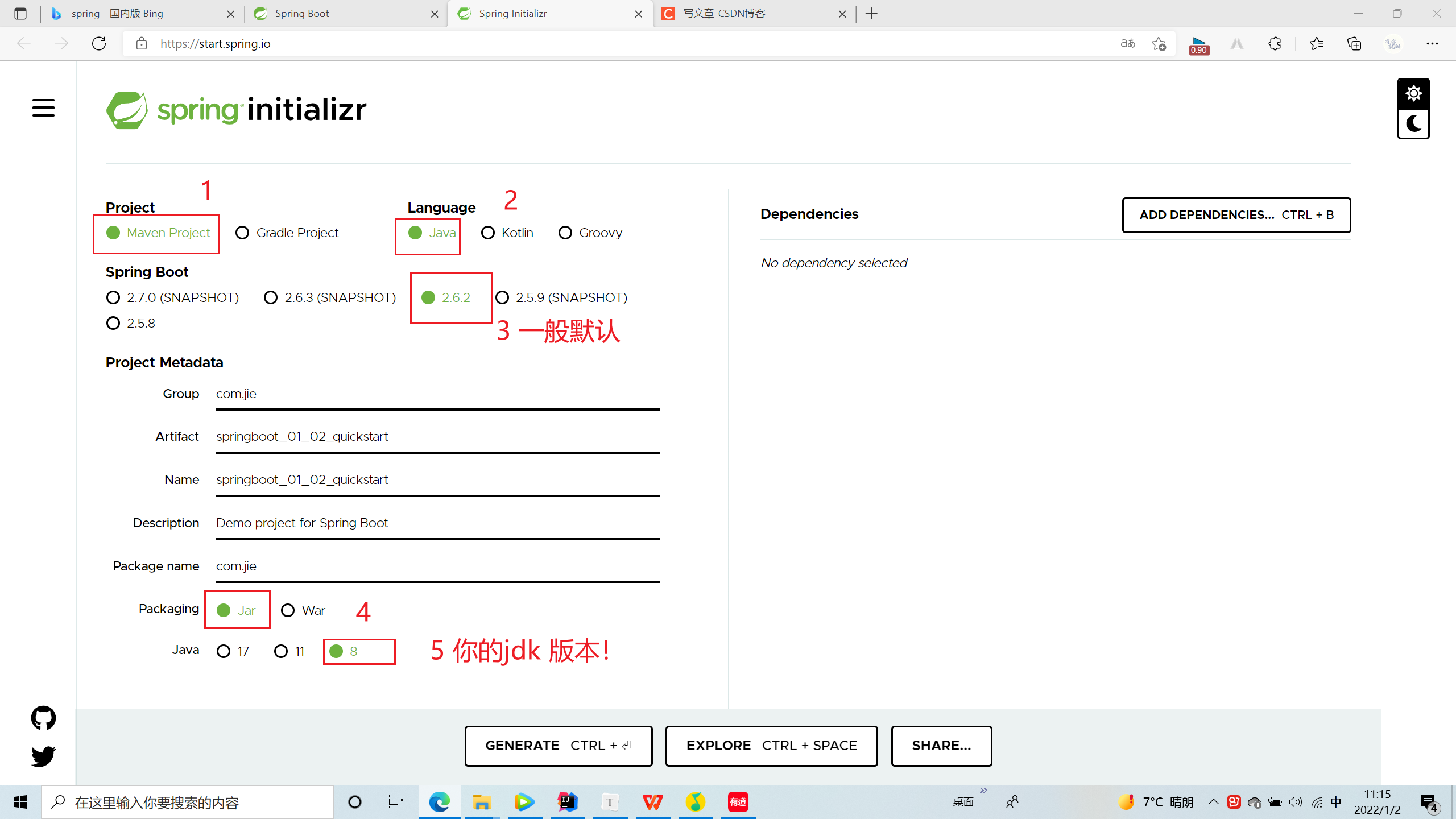Screen dimensions: 1456x819
Task: Select Java version 11
Action: click(289, 651)
